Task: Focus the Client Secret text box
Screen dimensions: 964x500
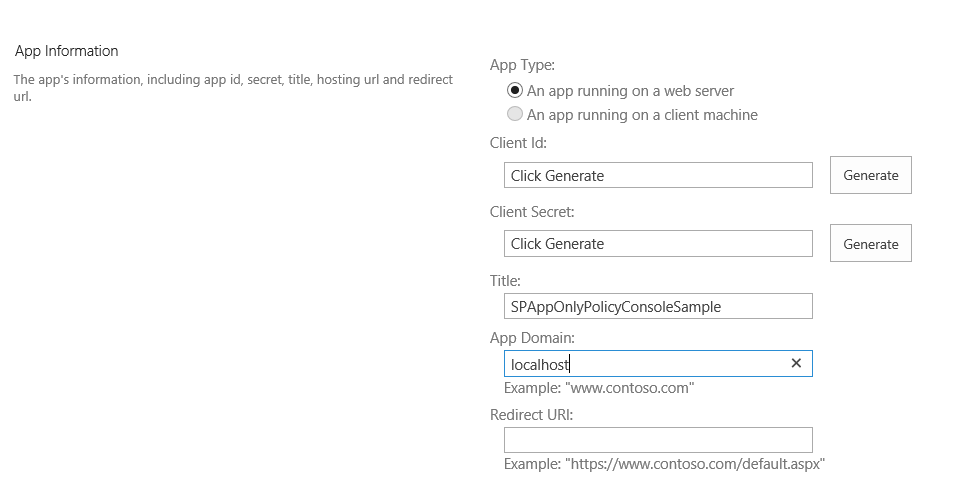Action: click(x=658, y=243)
